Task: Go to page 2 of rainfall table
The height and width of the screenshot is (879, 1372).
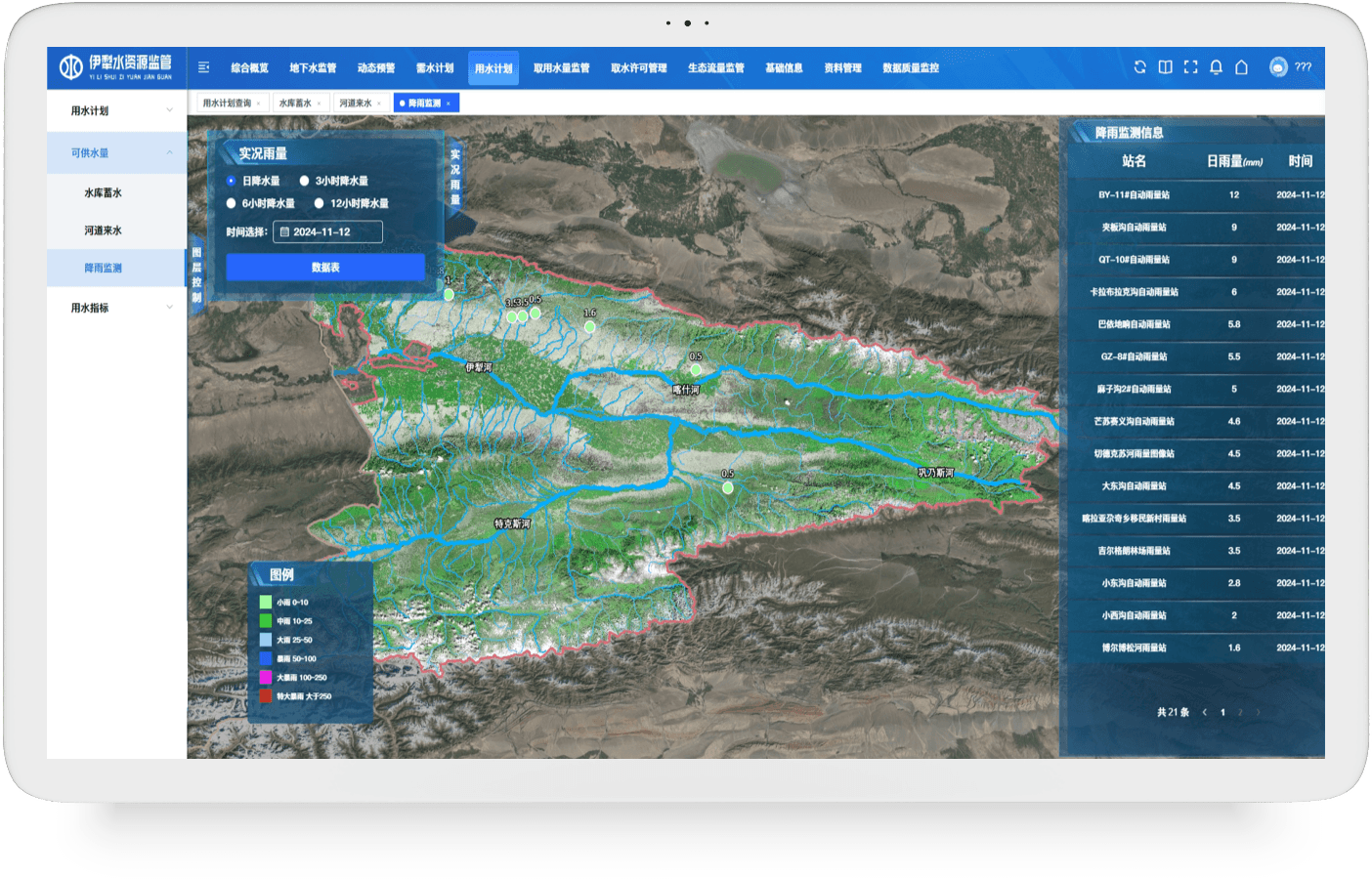Action: pyautogui.click(x=1240, y=712)
